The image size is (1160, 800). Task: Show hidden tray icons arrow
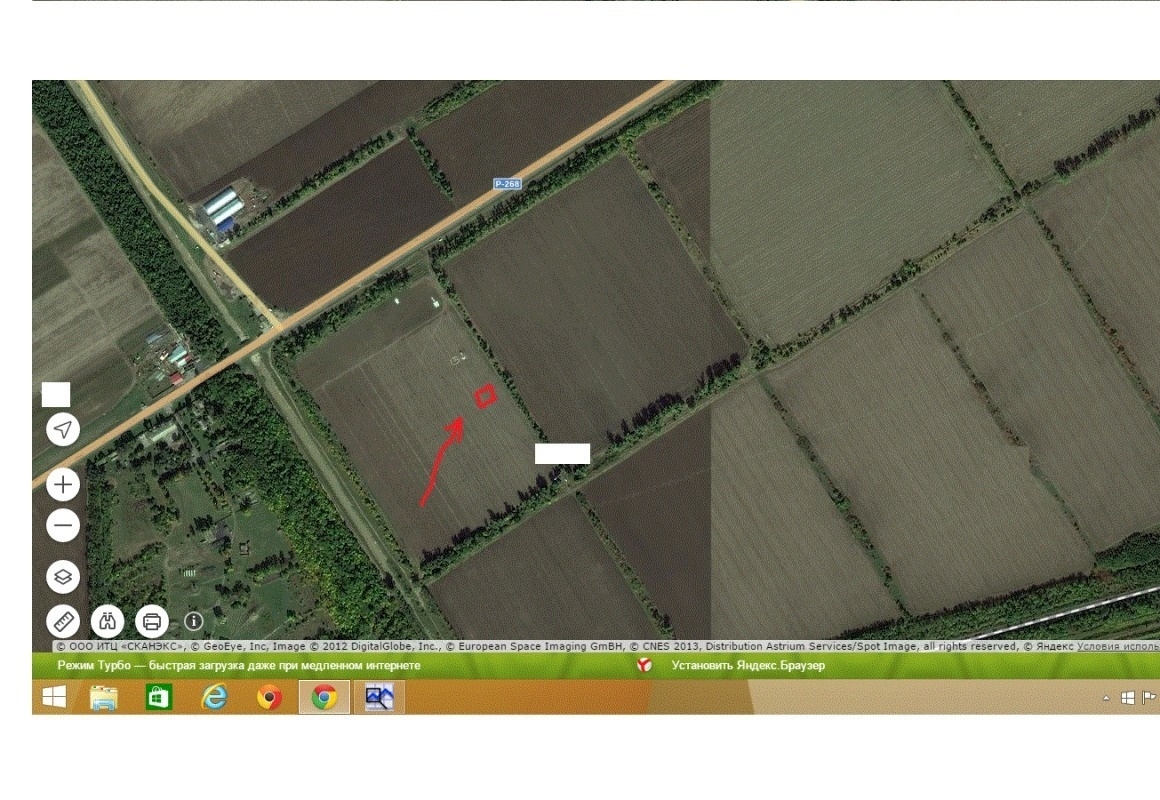1106,698
